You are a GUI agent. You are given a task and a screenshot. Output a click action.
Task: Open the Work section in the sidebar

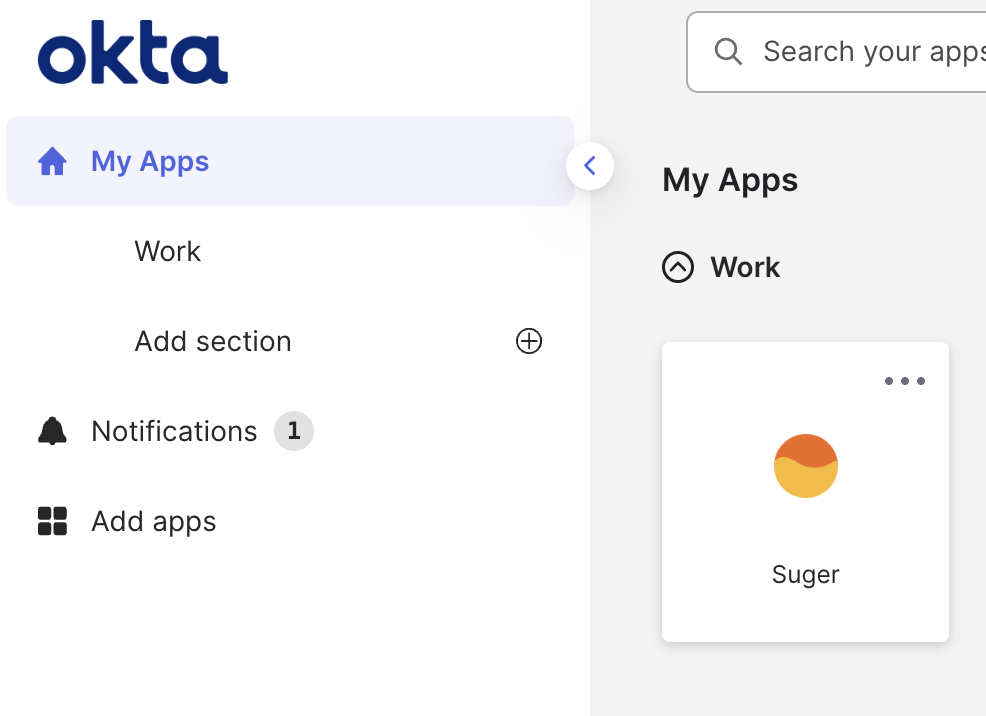pyautogui.click(x=167, y=251)
